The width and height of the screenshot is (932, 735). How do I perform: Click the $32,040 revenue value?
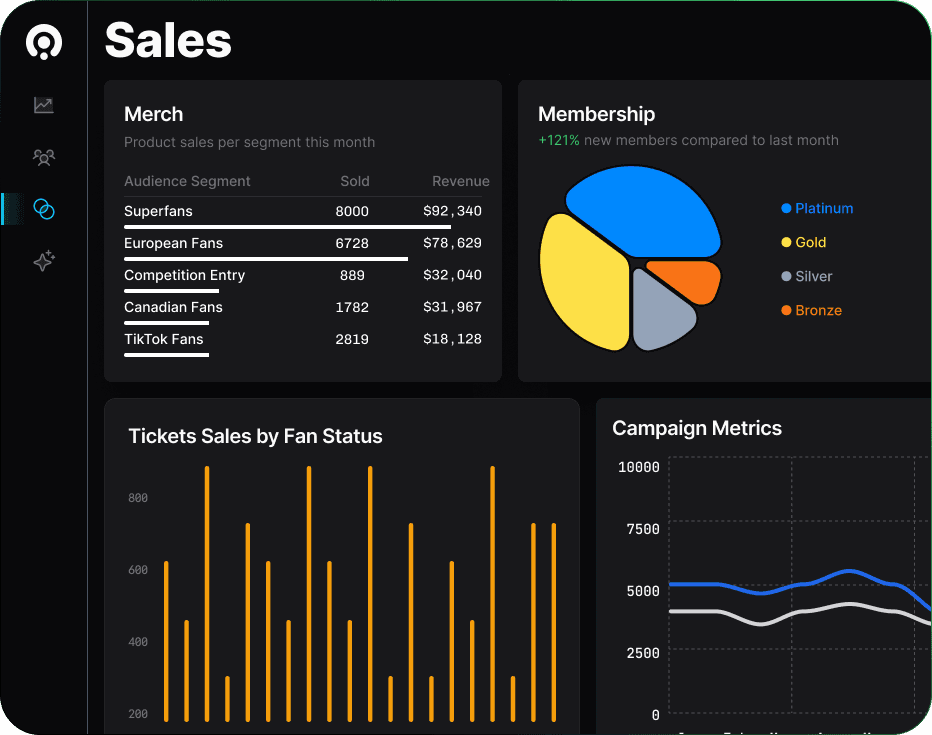(452, 275)
